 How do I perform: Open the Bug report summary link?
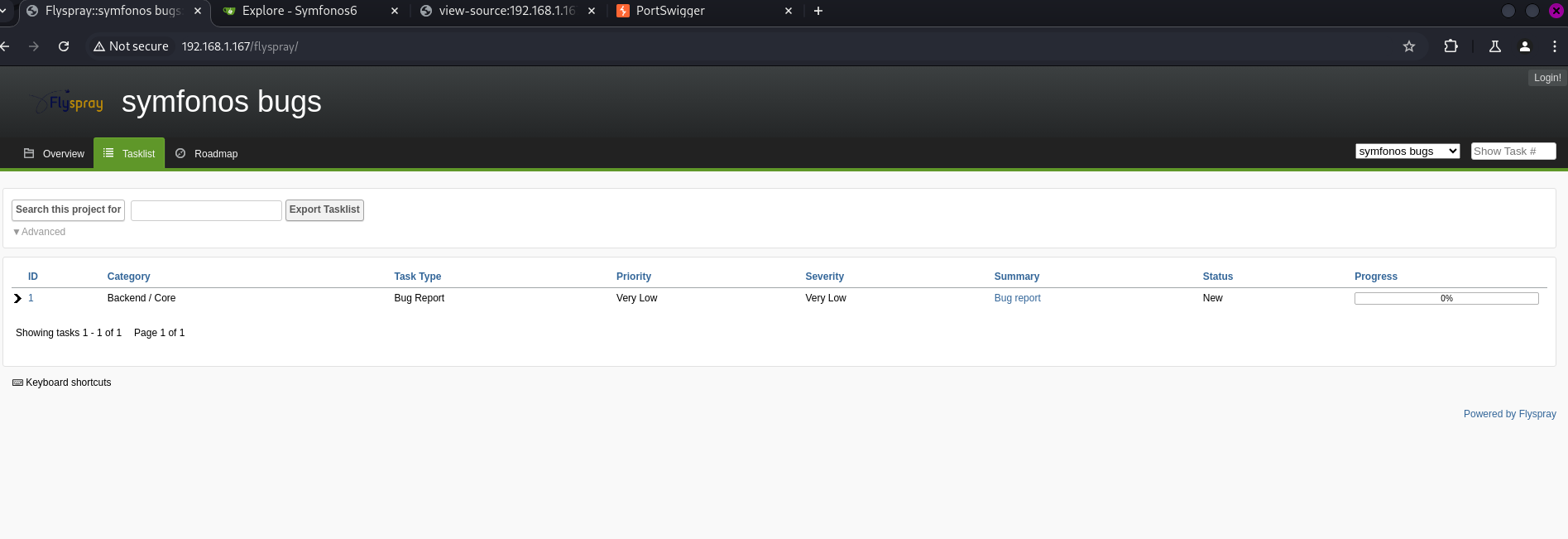pos(1017,298)
